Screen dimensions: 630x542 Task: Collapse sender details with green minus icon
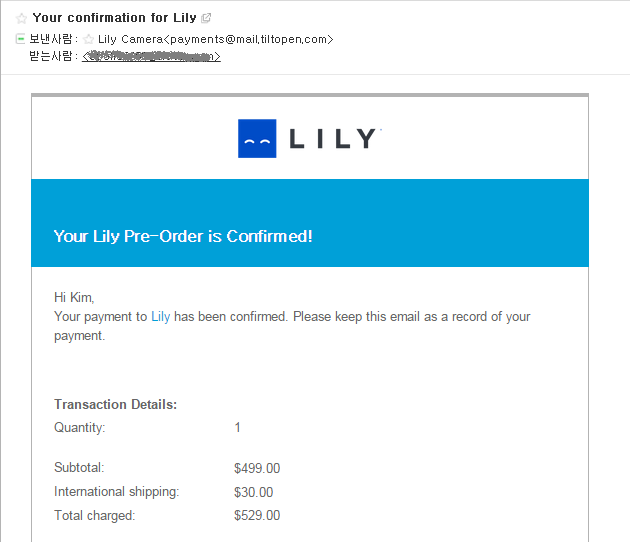coord(21,39)
